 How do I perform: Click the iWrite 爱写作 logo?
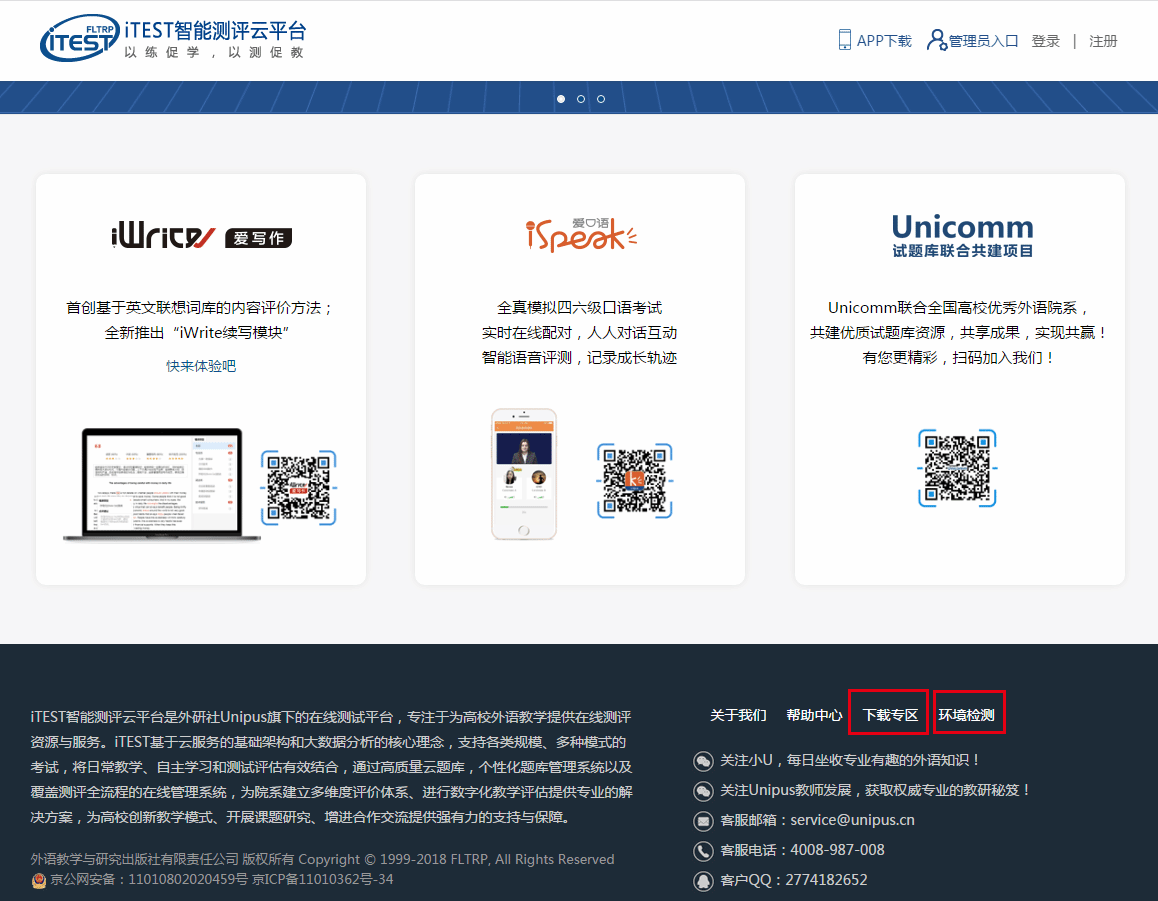point(201,237)
